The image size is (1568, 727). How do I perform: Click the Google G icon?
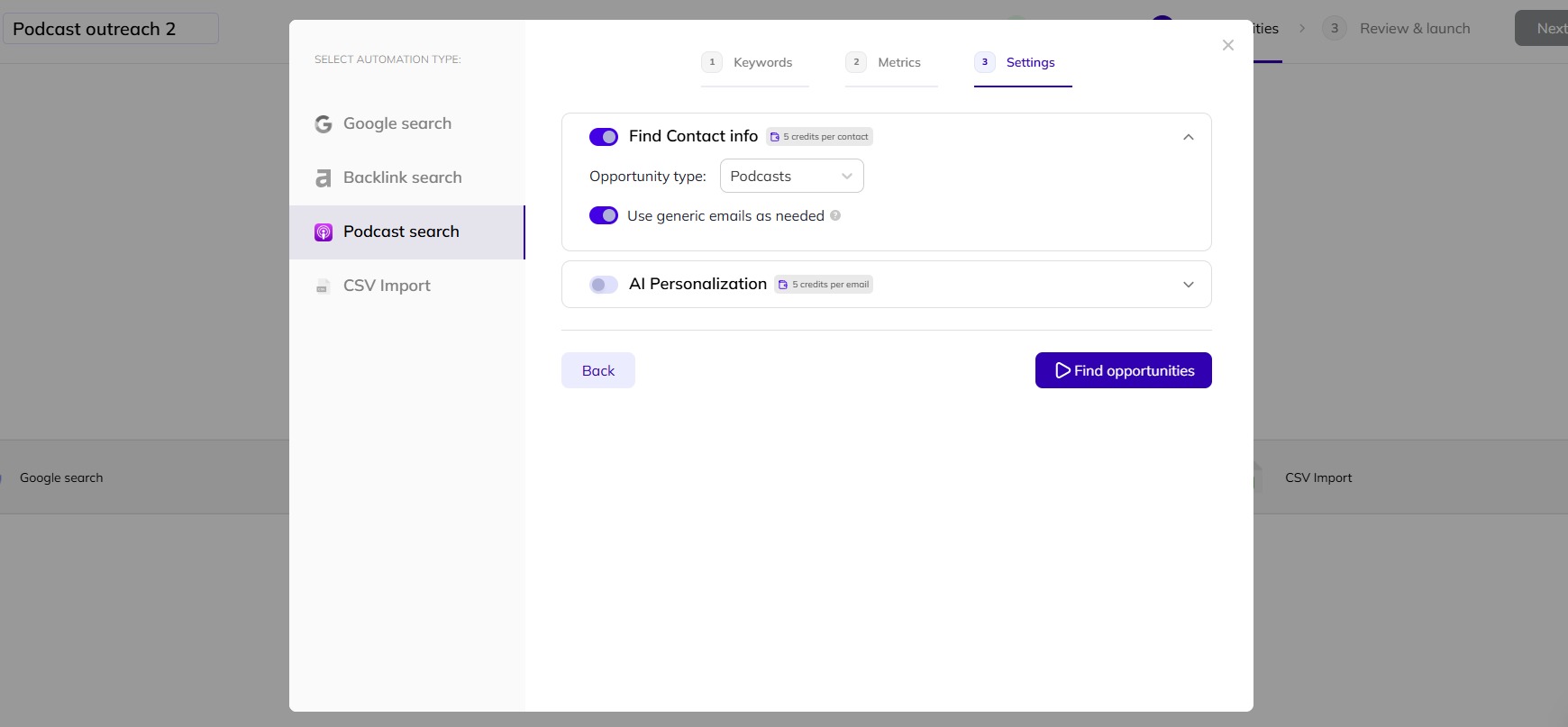coord(324,124)
